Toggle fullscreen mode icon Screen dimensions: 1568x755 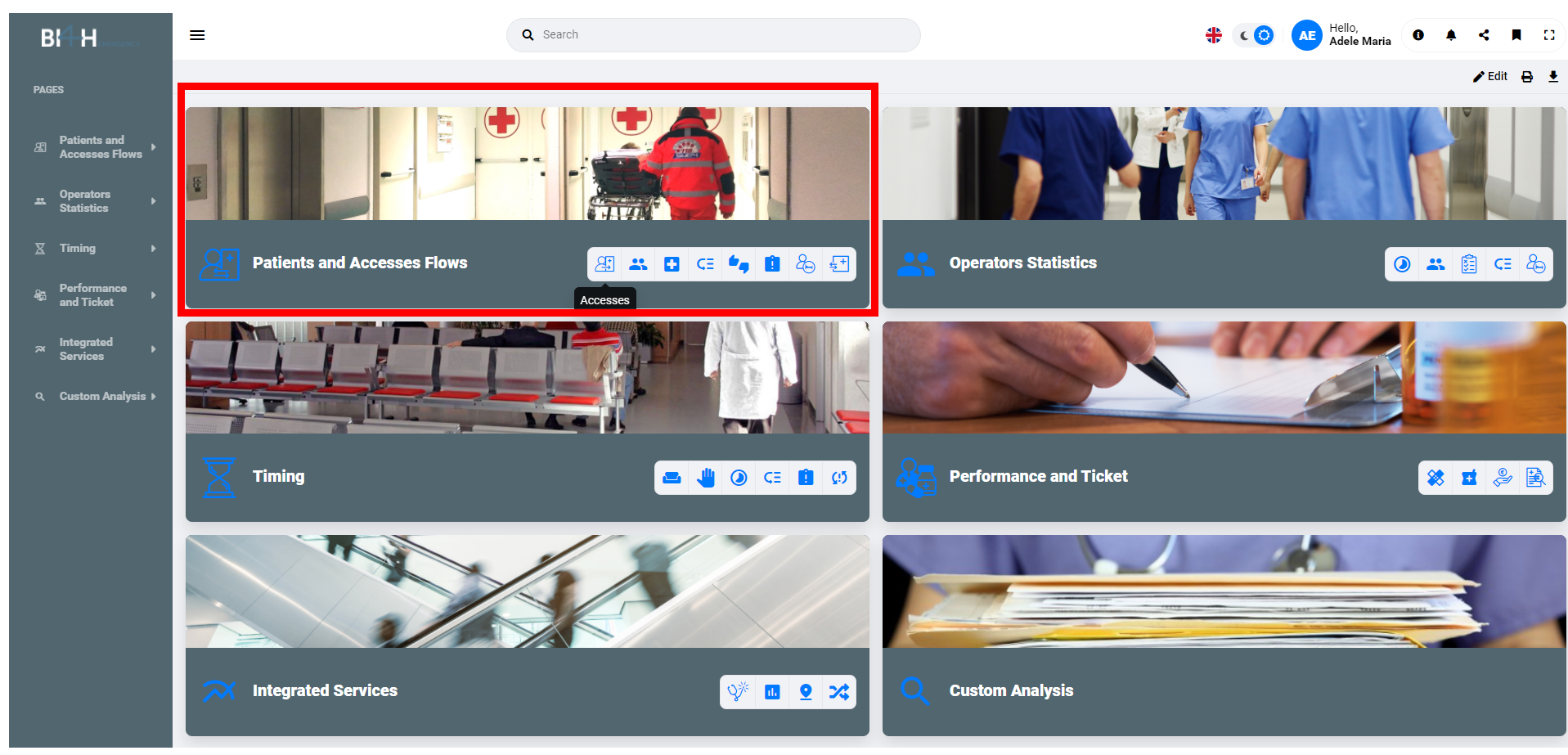point(1549,35)
